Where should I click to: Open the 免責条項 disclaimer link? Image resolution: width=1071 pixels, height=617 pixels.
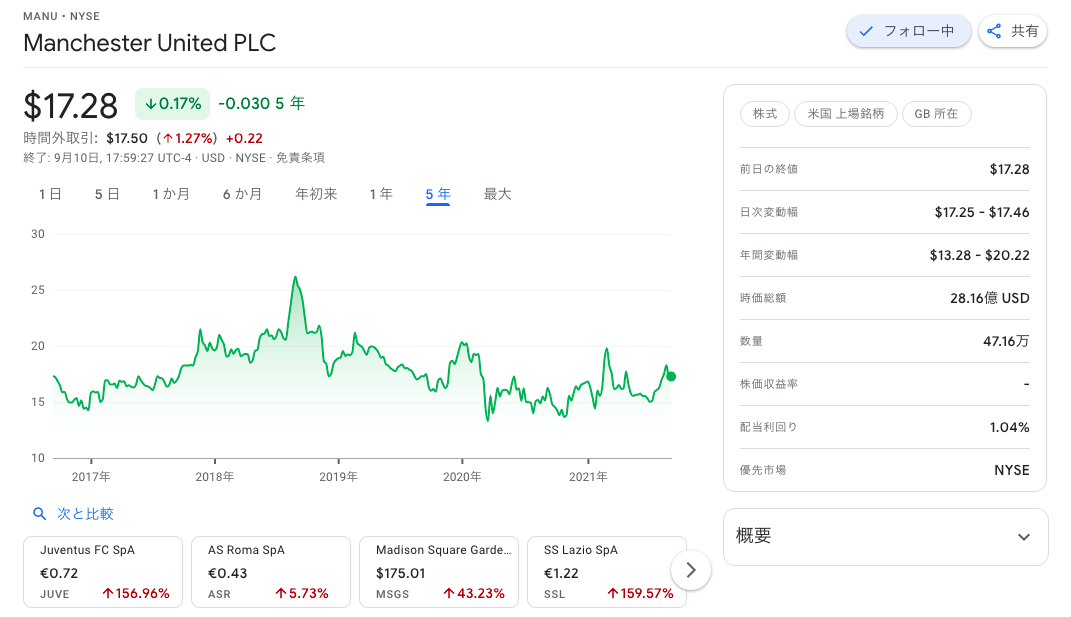pos(301,158)
